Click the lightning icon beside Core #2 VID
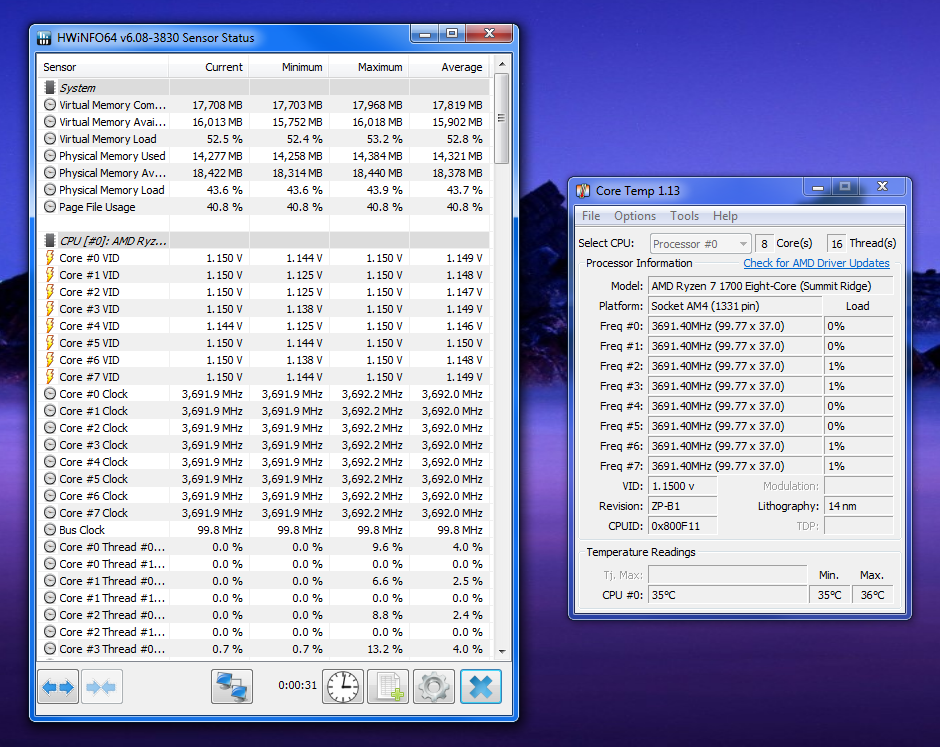Viewport: 940px width, 747px height. [x=50, y=292]
